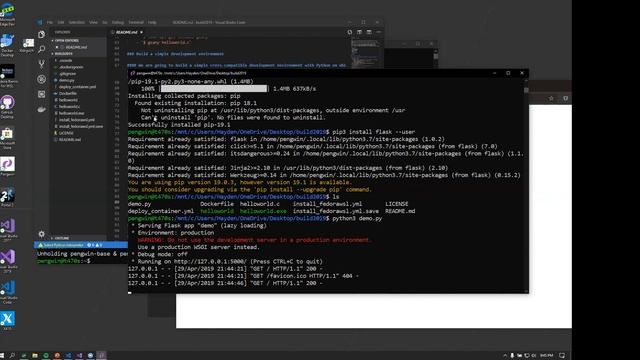Viewport: 640px width, 360px height.
Task: Open demo.py in the Explorer tree
Action: (67, 80)
